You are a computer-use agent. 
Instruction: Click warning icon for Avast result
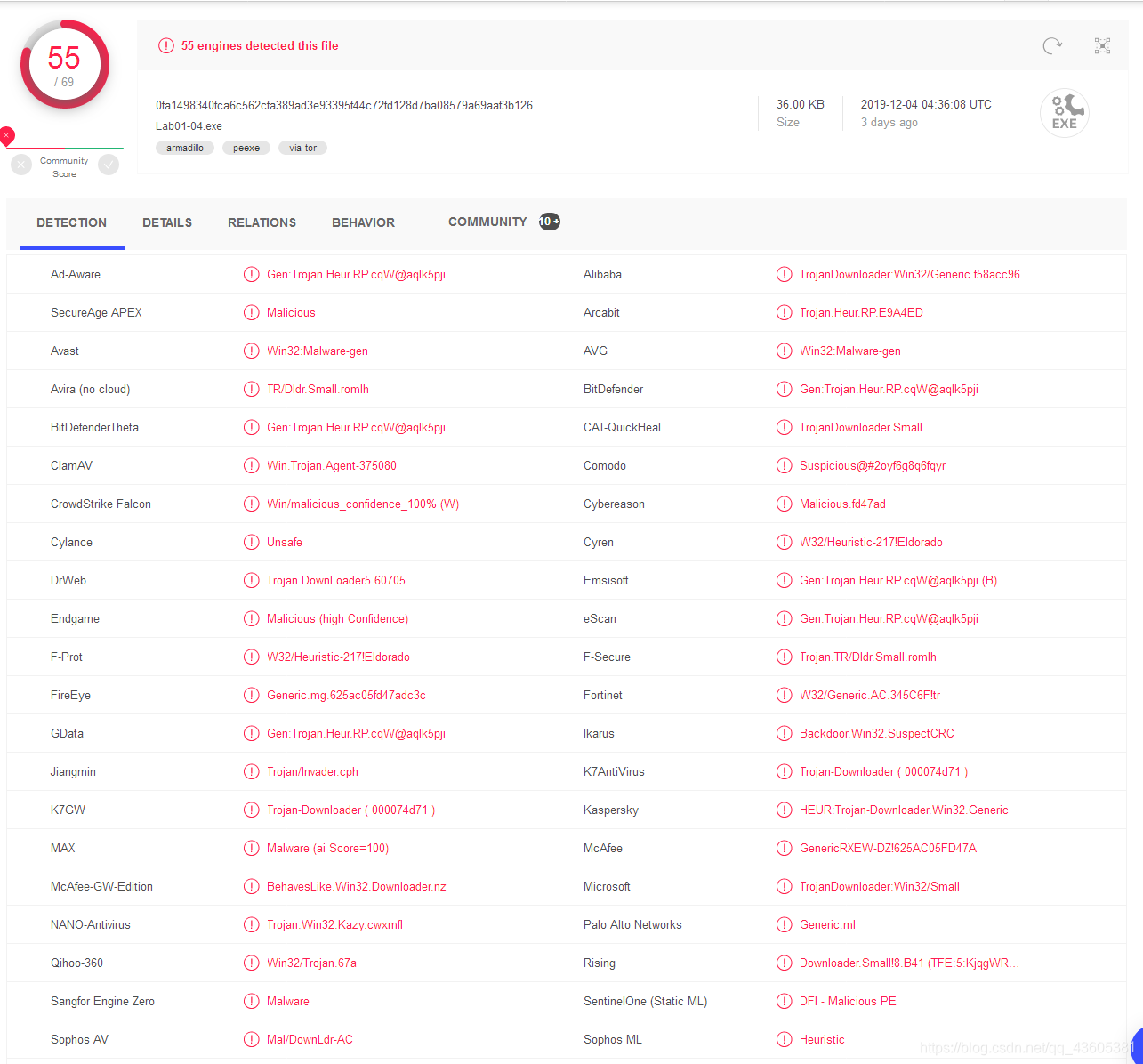click(x=252, y=351)
